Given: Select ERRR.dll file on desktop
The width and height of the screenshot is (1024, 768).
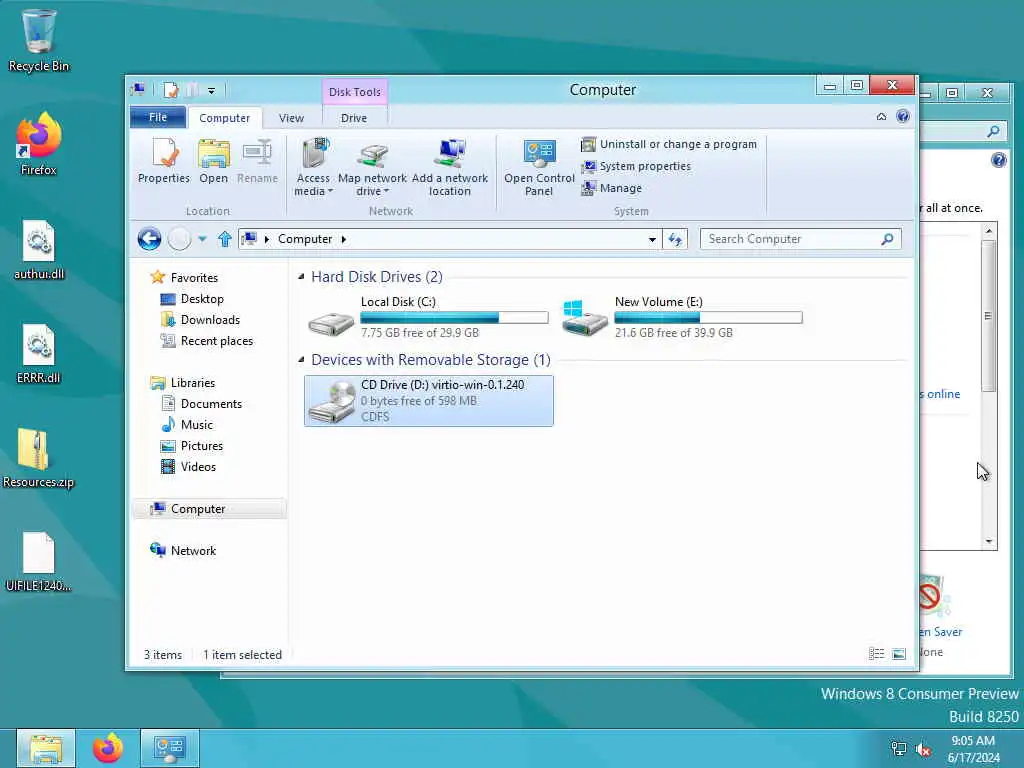Looking at the screenshot, I should point(39,354).
